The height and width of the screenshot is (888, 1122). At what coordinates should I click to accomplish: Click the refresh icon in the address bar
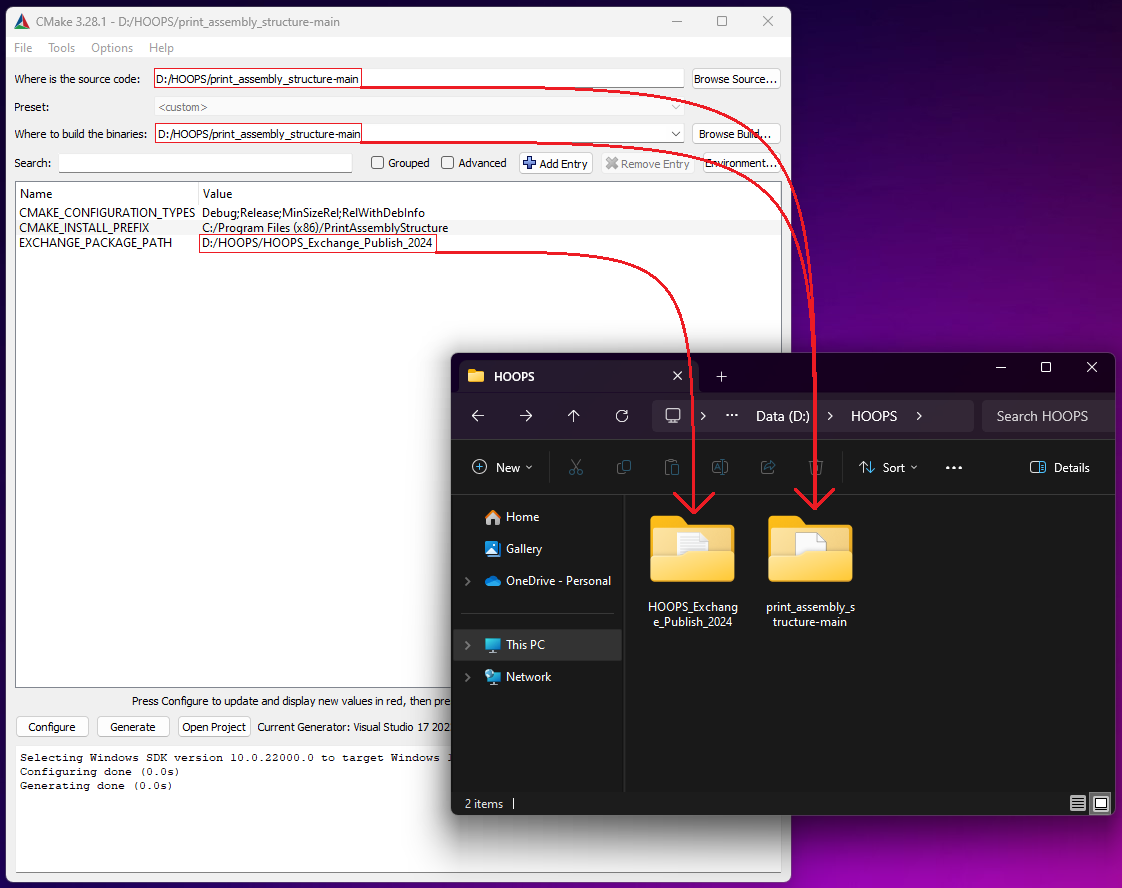[621, 416]
